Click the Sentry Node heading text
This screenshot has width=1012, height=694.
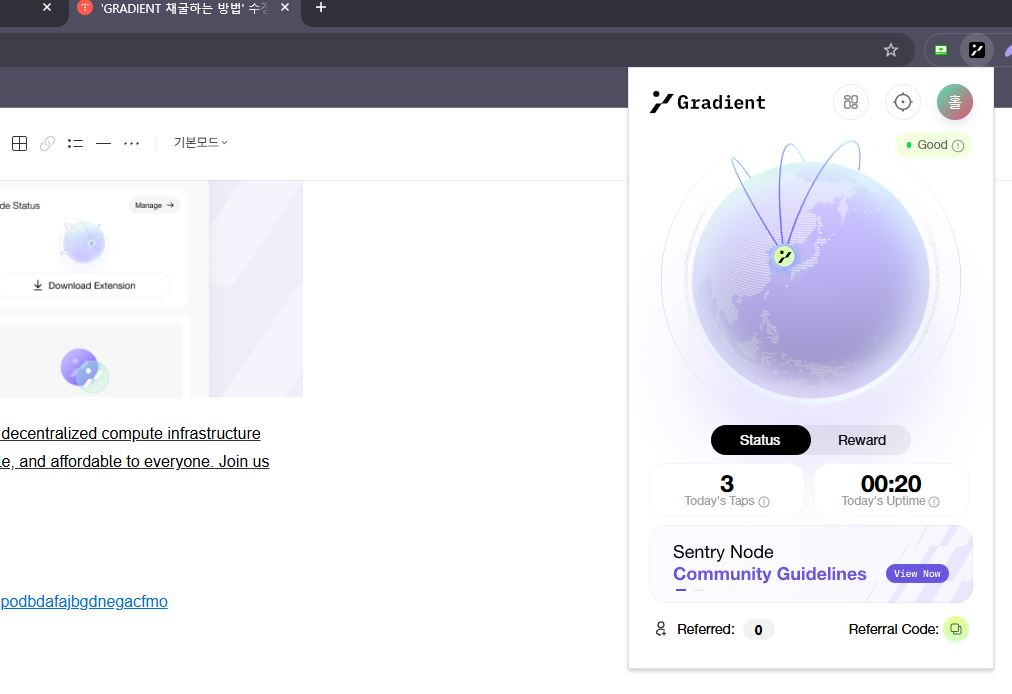pyautogui.click(x=723, y=552)
